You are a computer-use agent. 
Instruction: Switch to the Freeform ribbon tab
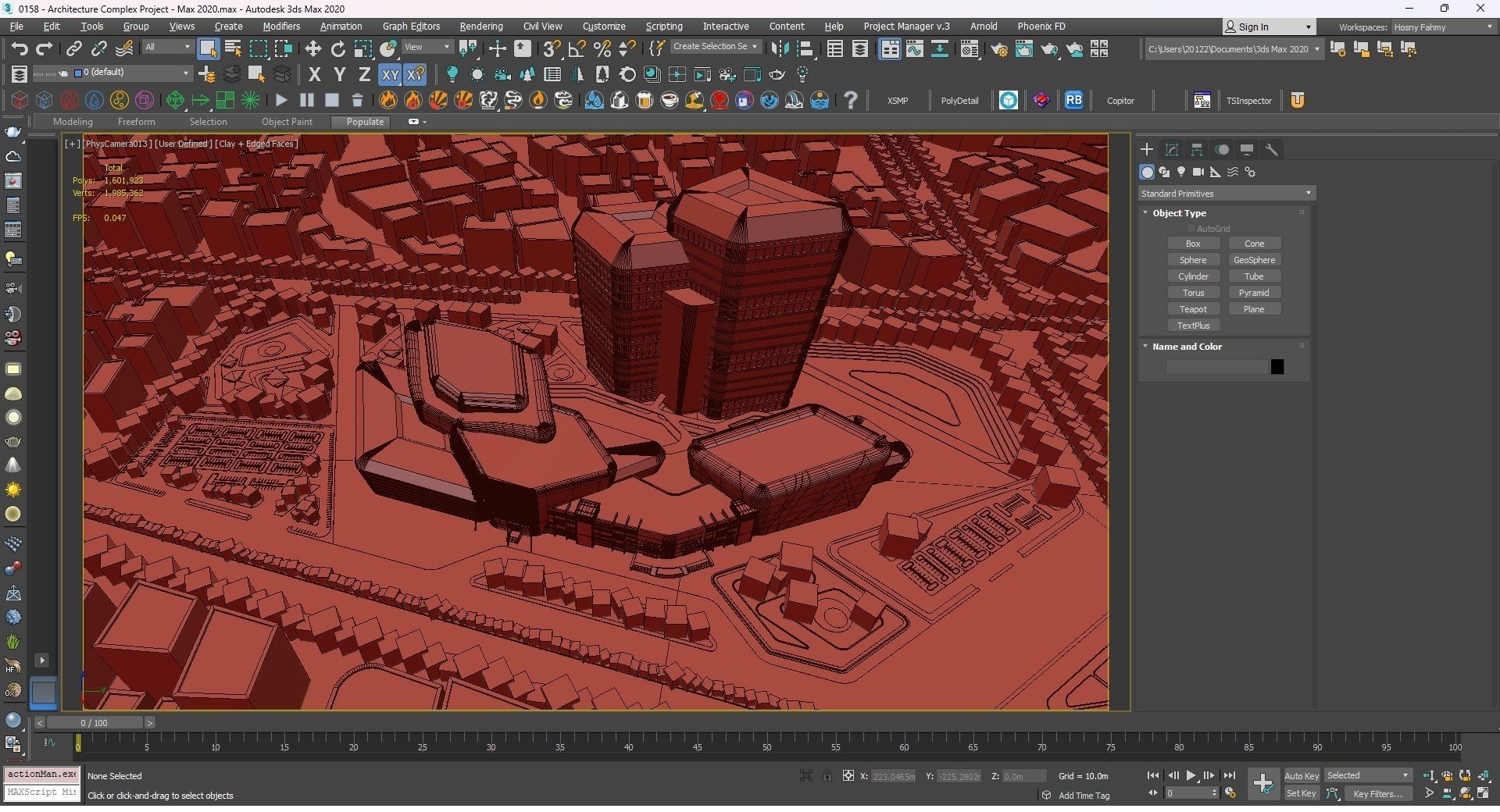137,122
